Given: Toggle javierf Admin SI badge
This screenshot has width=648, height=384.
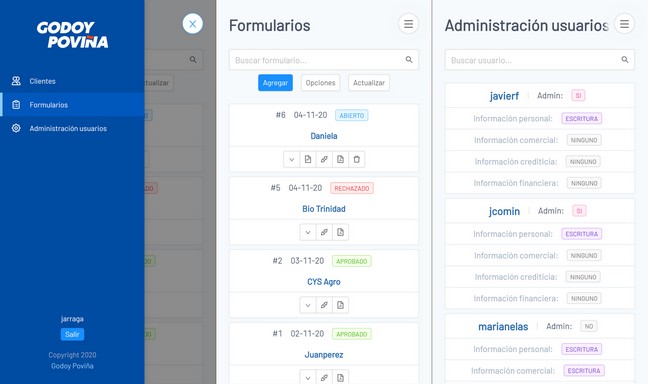Looking at the screenshot, I should (x=578, y=95).
